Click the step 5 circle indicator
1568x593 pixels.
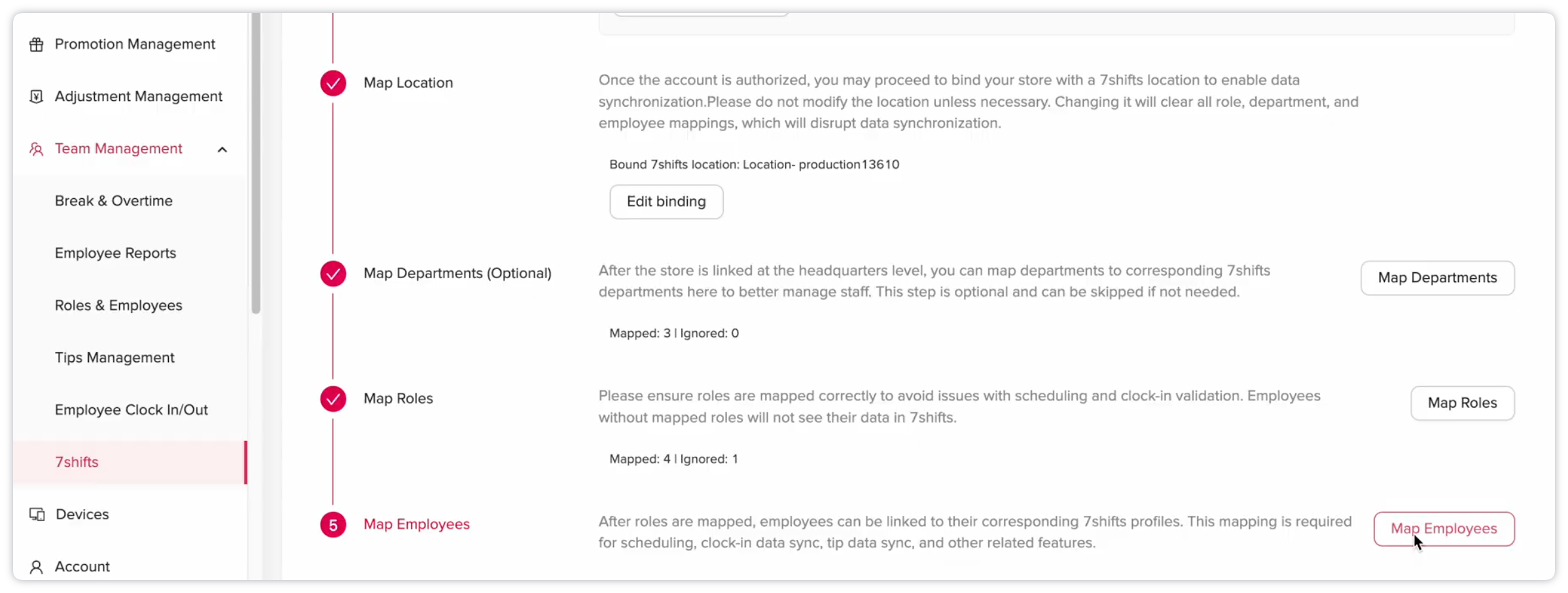333,525
